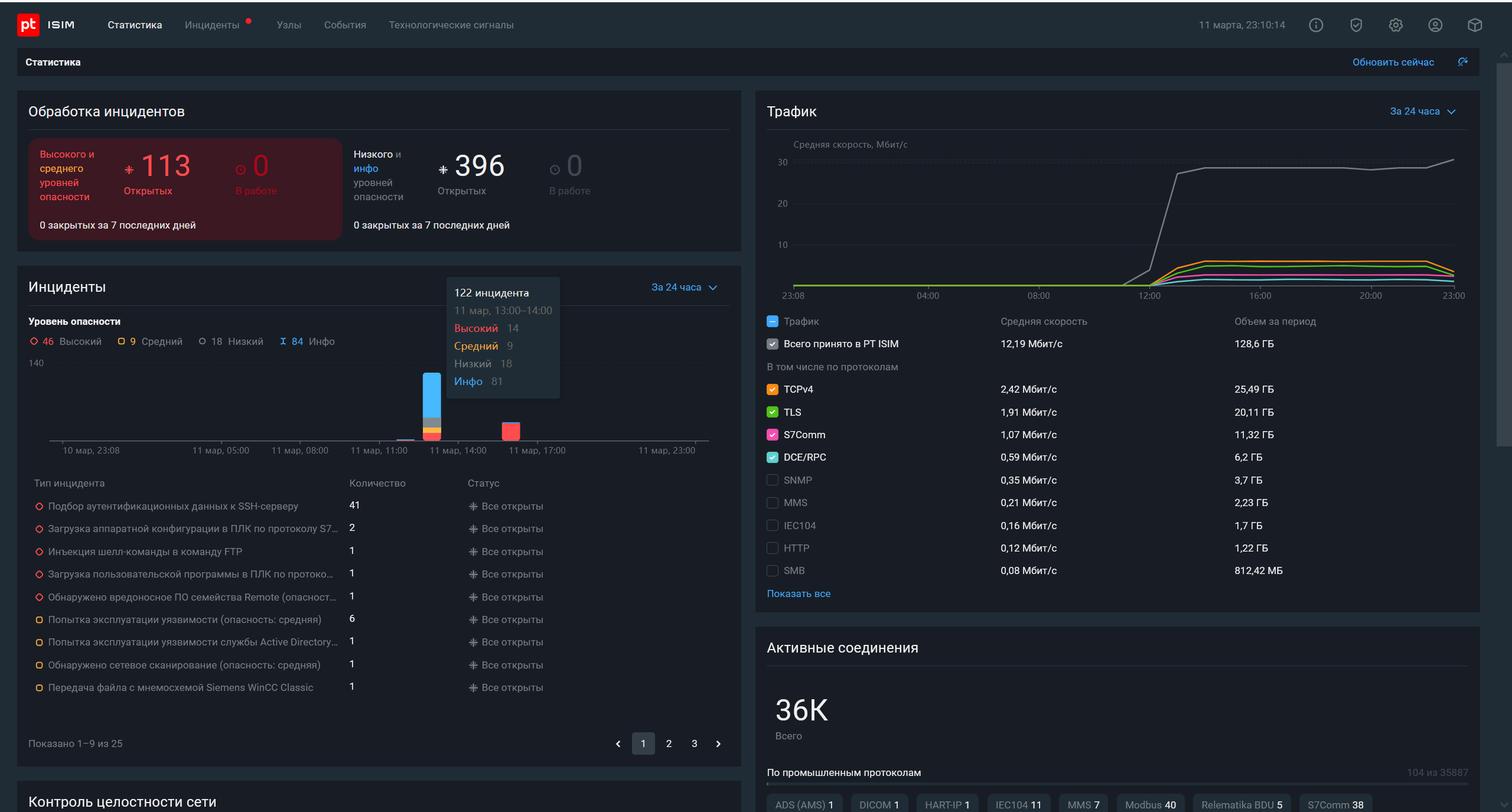The height and width of the screenshot is (812, 1512).
Task: Switch to the Узлы tab
Action: click(289, 25)
